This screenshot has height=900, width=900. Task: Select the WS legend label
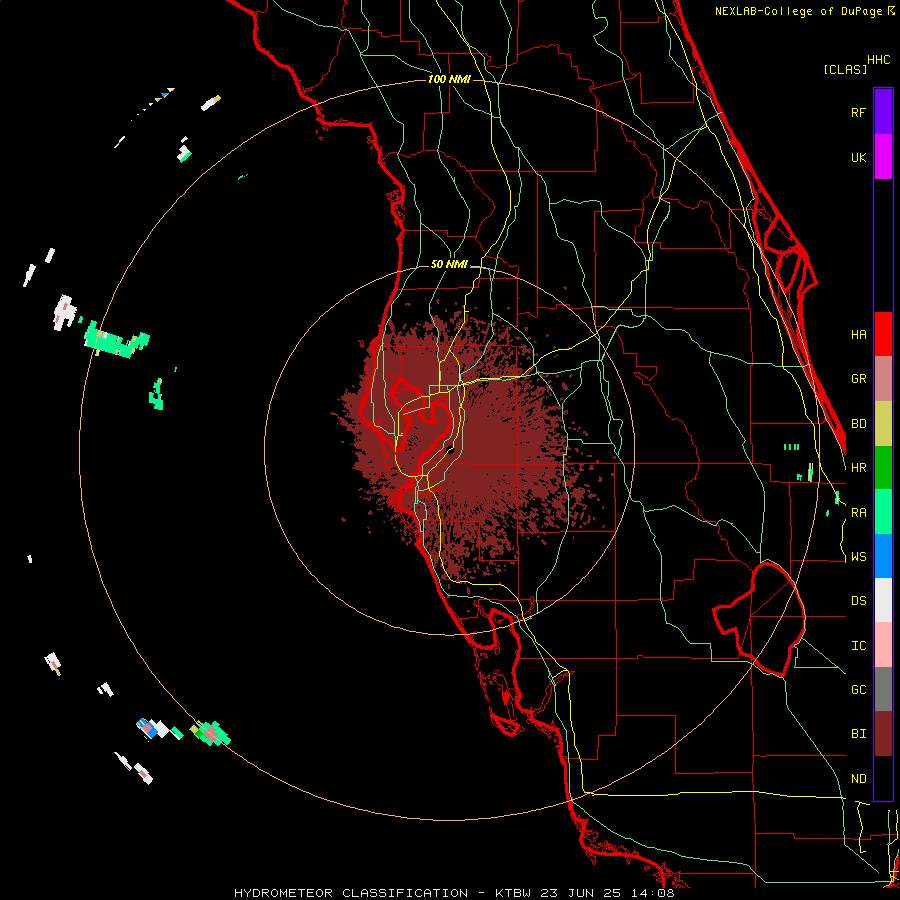[x=858, y=557]
